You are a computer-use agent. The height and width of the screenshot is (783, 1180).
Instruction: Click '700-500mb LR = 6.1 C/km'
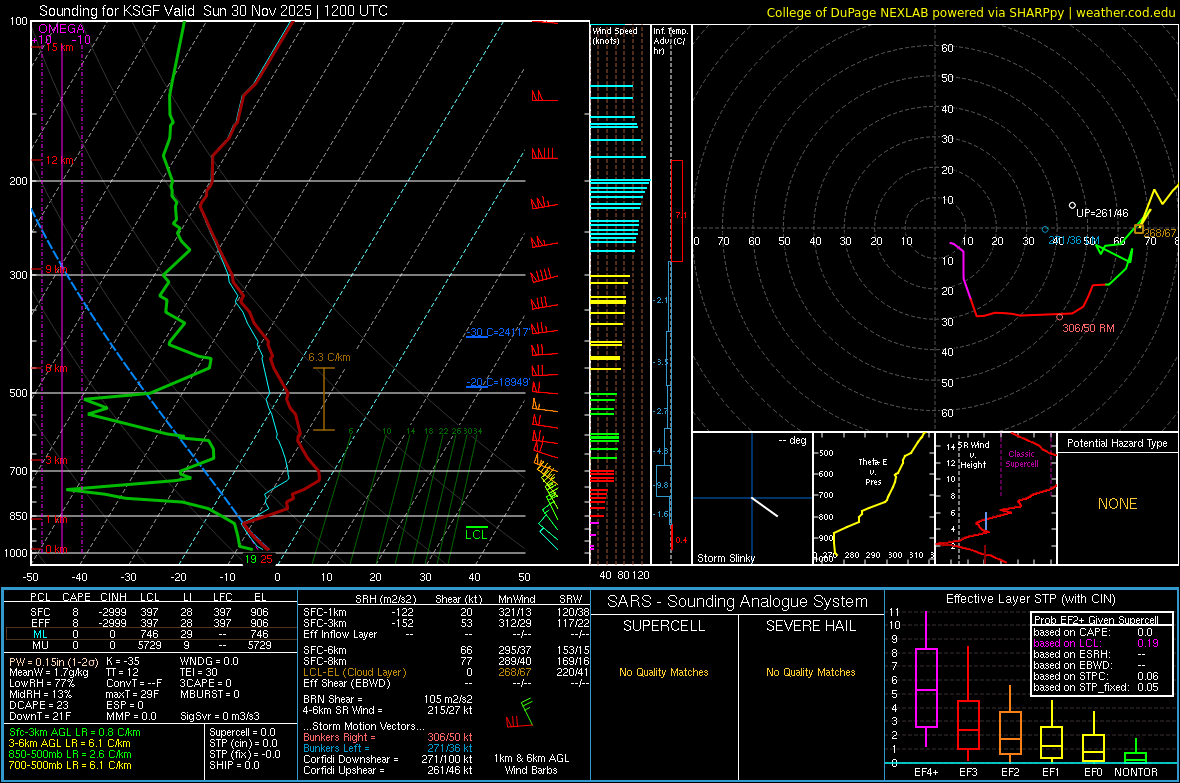point(70,765)
